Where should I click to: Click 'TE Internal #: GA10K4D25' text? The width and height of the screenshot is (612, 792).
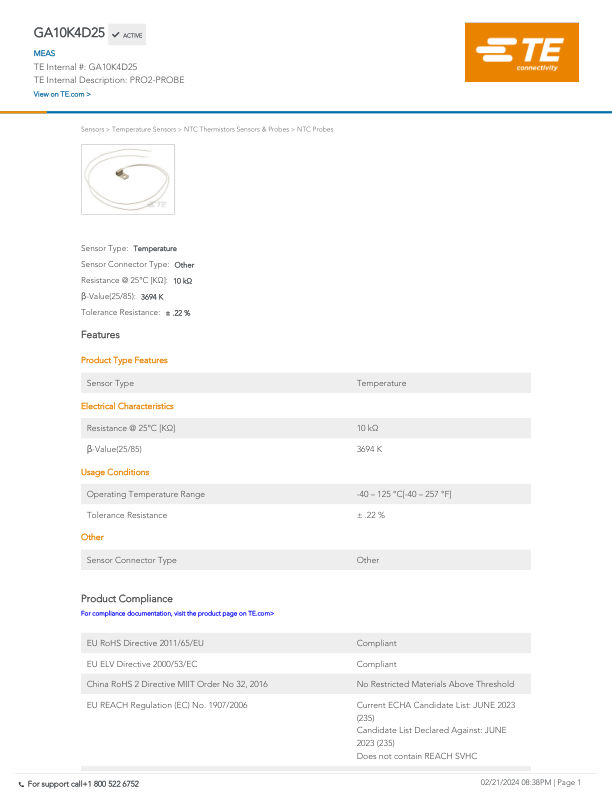click(85, 67)
